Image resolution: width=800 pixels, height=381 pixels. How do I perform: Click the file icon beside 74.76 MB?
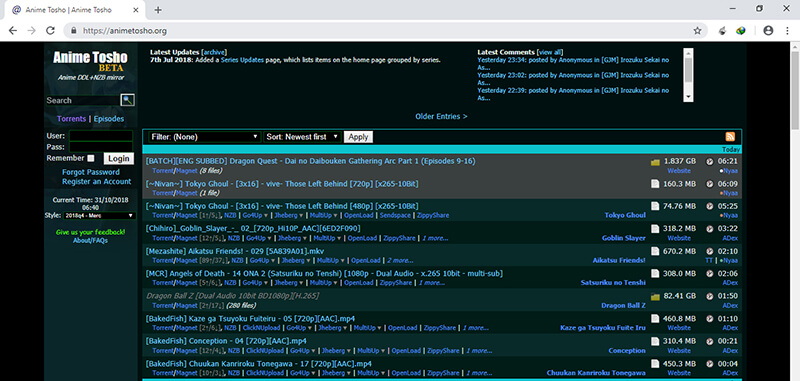click(x=655, y=206)
